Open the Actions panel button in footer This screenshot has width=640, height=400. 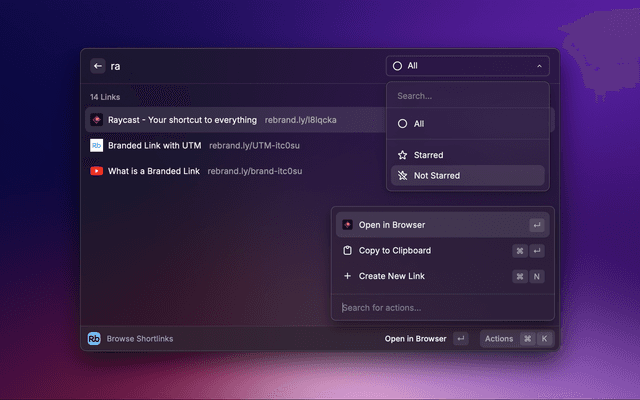[516, 339]
